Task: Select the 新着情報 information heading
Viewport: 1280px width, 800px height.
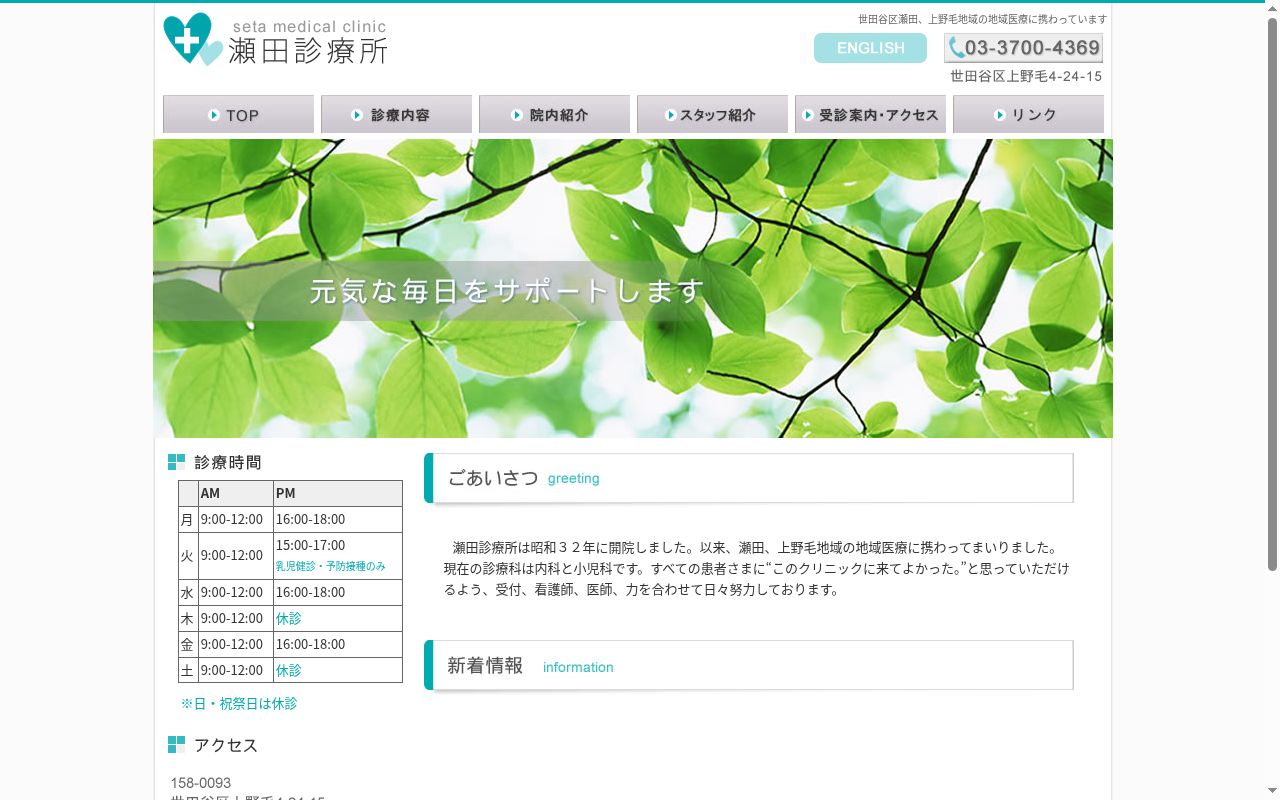Action: pos(749,665)
